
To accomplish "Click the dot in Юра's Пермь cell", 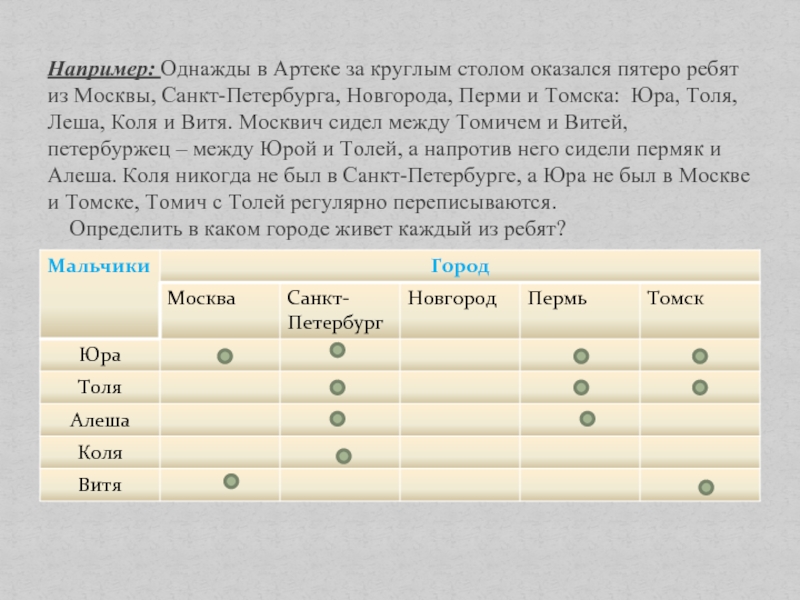I will [x=581, y=356].
